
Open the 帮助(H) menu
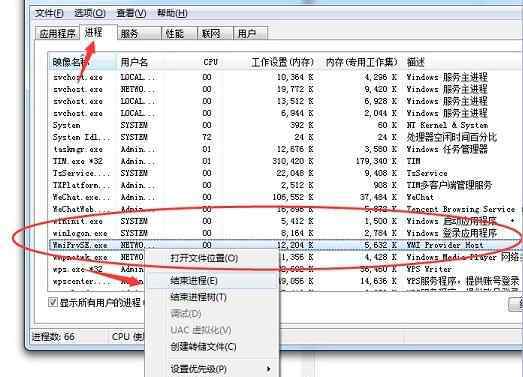click(172, 14)
